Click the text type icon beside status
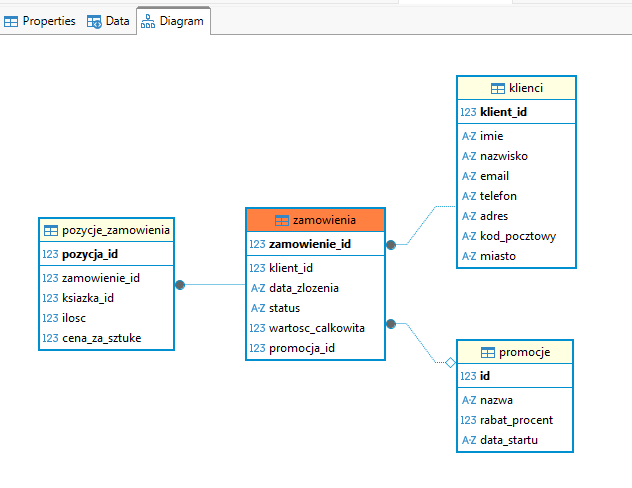The width and height of the screenshot is (632, 488). click(x=257, y=308)
